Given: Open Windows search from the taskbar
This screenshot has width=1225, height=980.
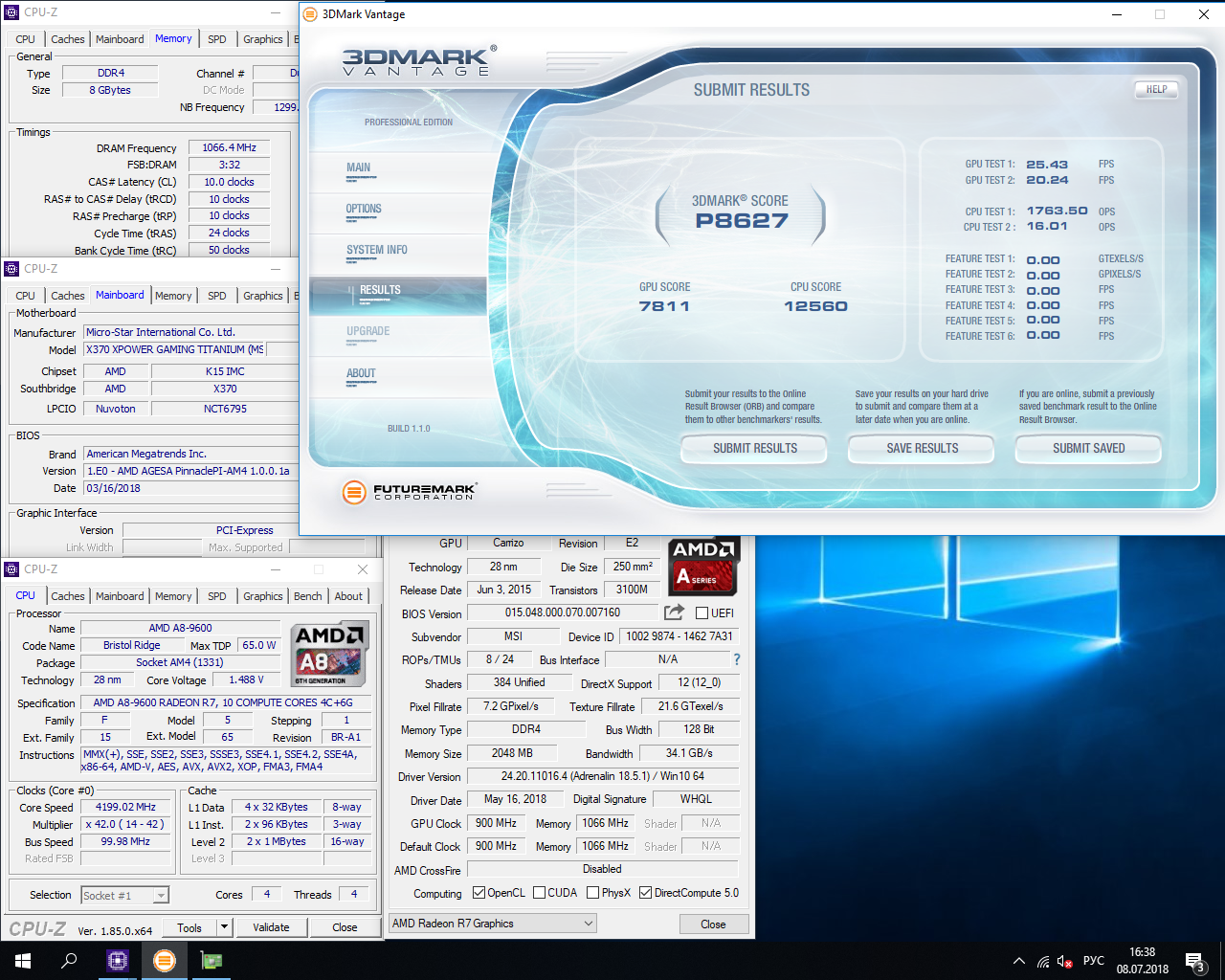Looking at the screenshot, I should [x=69, y=961].
